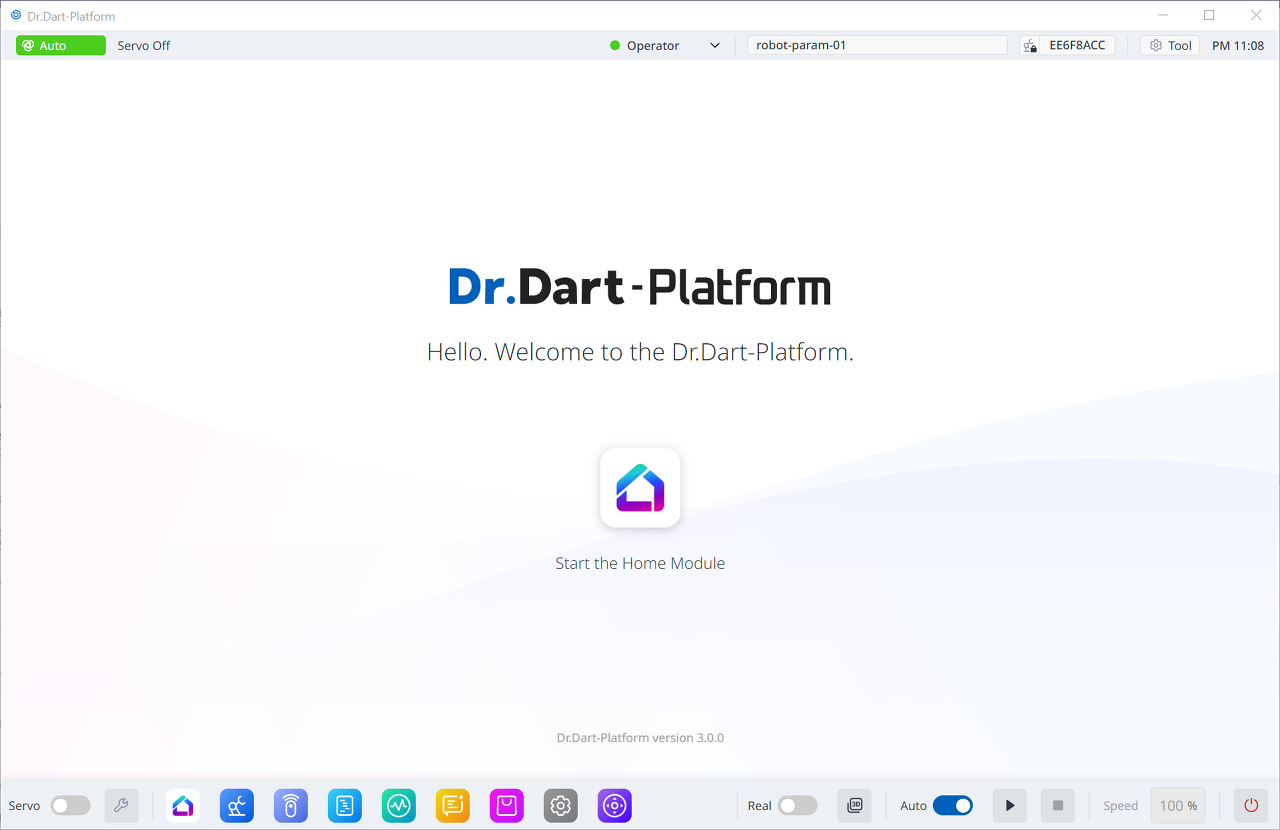Open the Home Module icon in the dock
The image size is (1280, 830).
tap(183, 805)
